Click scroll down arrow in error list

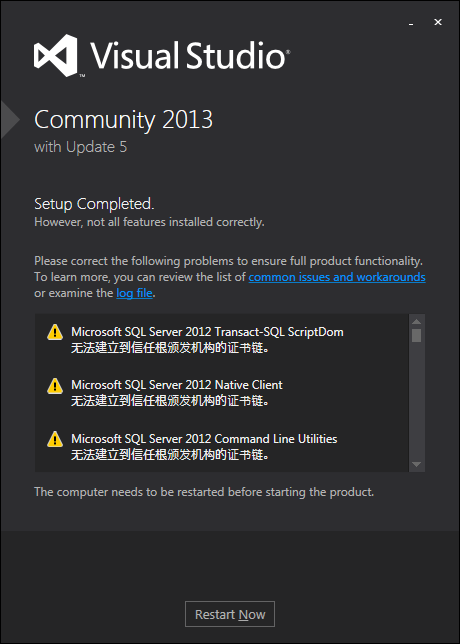coord(416,465)
